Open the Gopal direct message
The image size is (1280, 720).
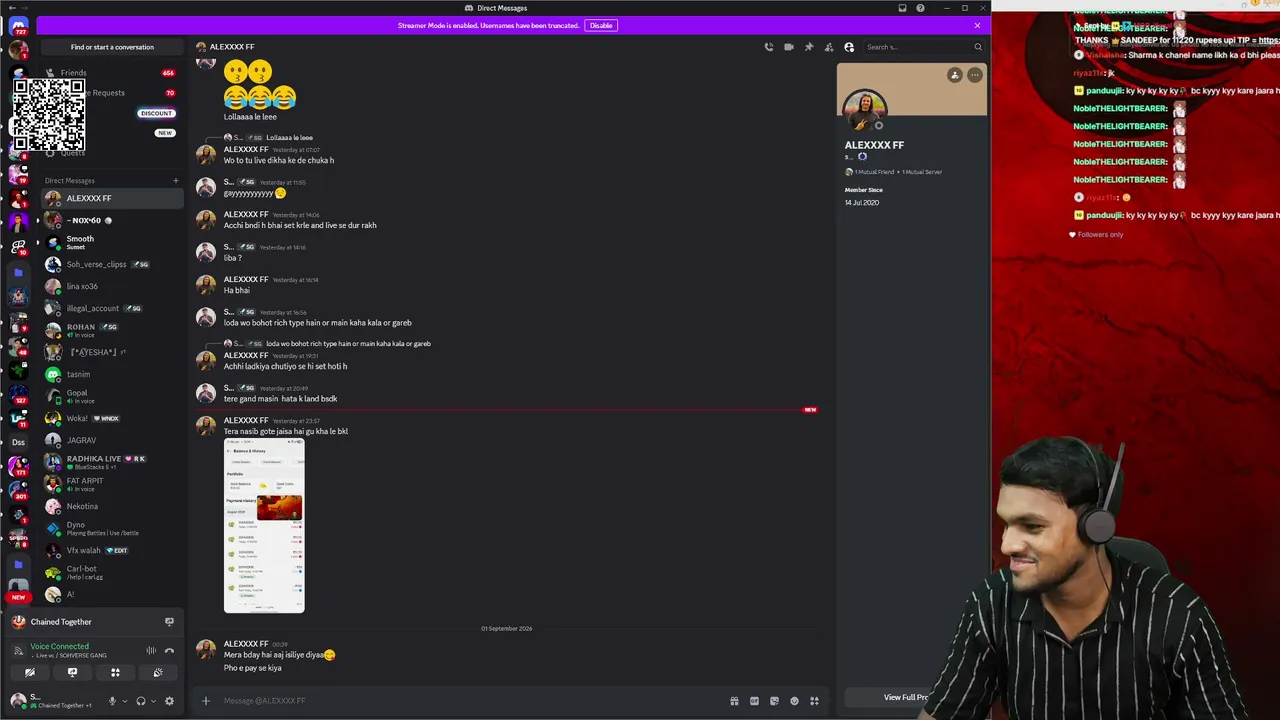[112, 396]
